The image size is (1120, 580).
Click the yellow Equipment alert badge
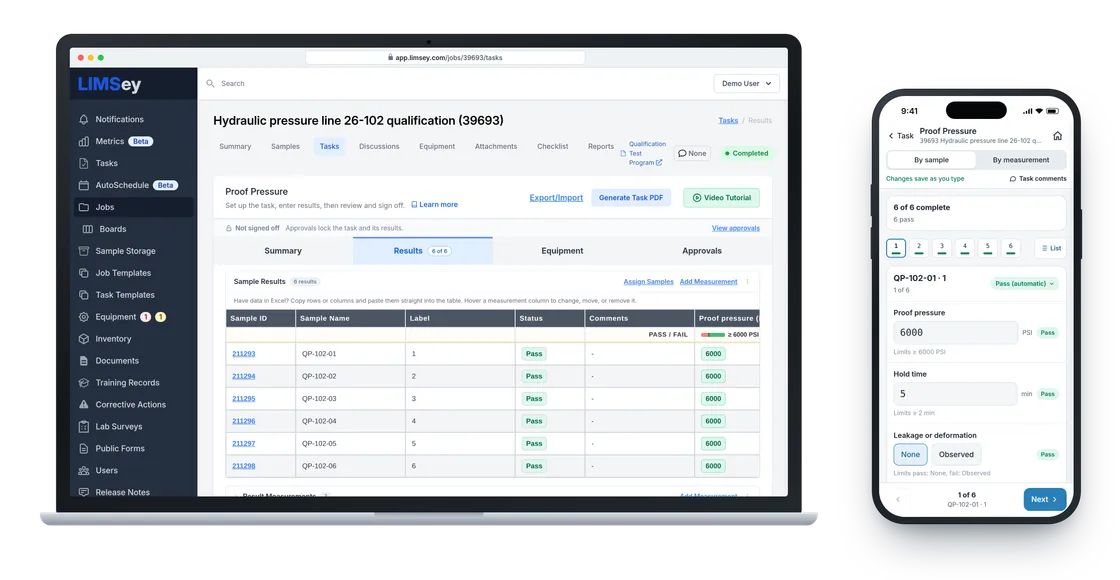coord(161,317)
